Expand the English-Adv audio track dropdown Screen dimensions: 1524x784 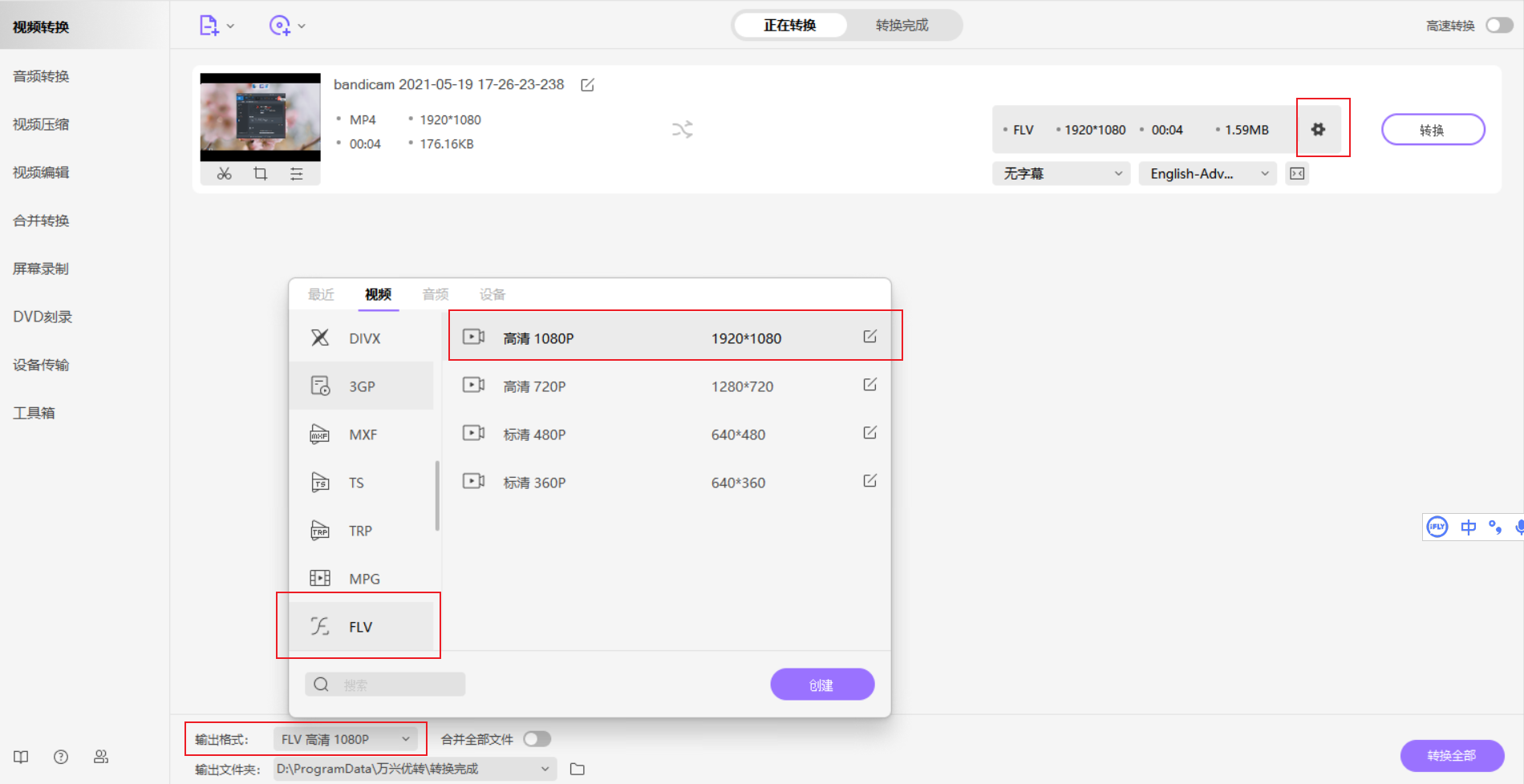pyautogui.click(x=1207, y=174)
